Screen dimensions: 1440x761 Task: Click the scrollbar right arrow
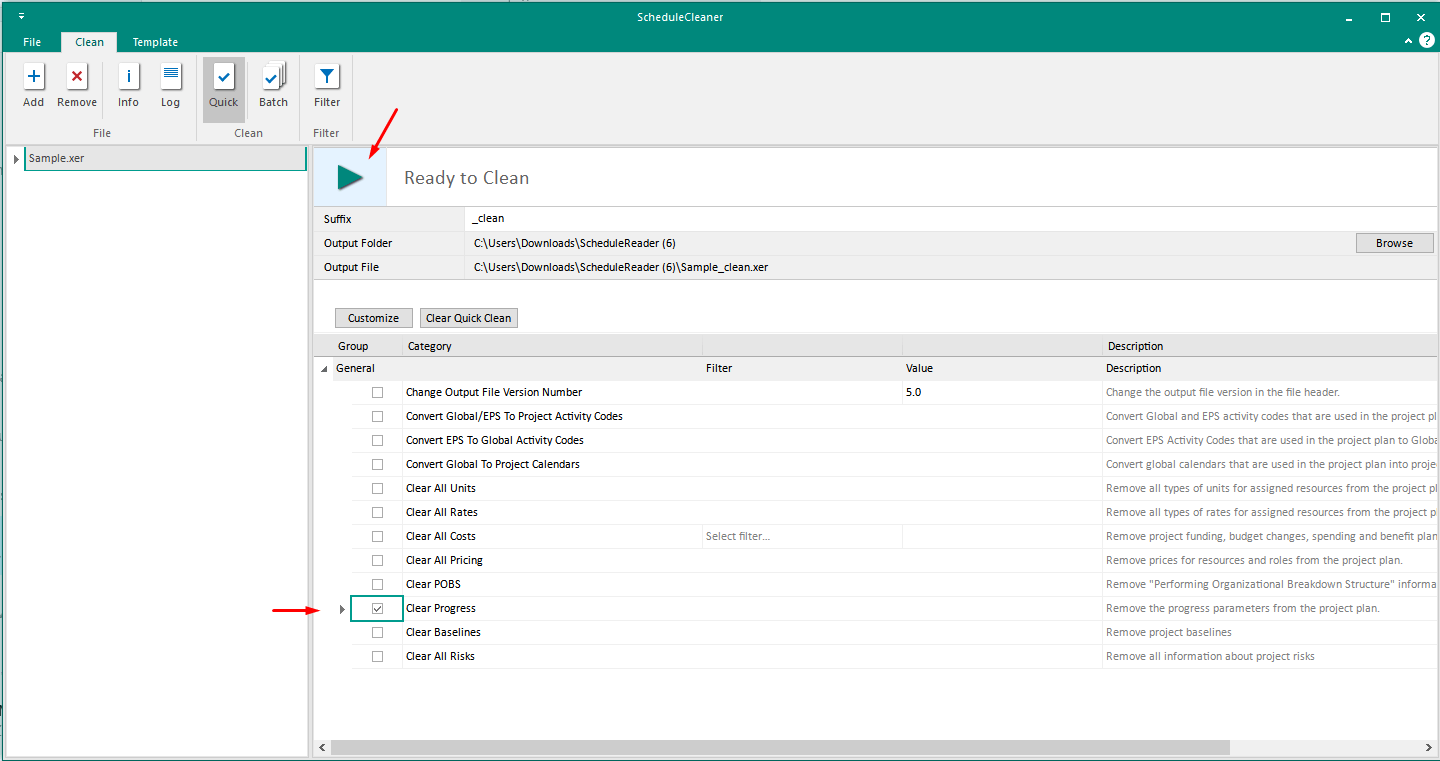coord(1429,747)
